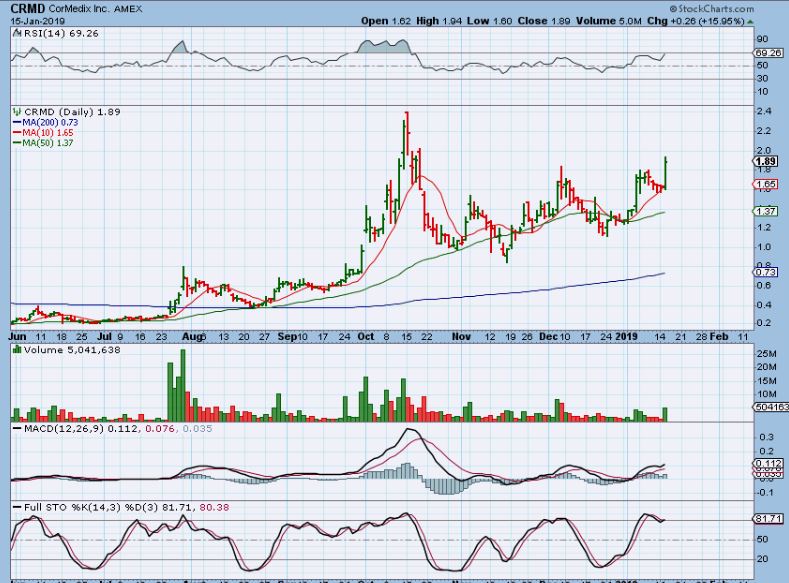Image resolution: width=789 pixels, height=583 pixels.
Task: Click the Volume 5,041,638 panel label
Action: click(72, 350)
